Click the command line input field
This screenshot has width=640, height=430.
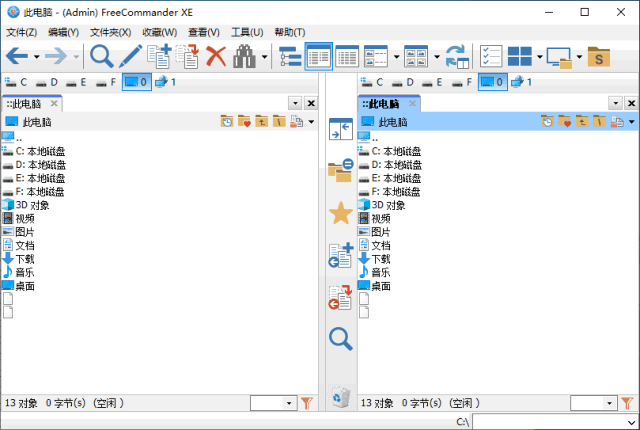pos(553,422)
